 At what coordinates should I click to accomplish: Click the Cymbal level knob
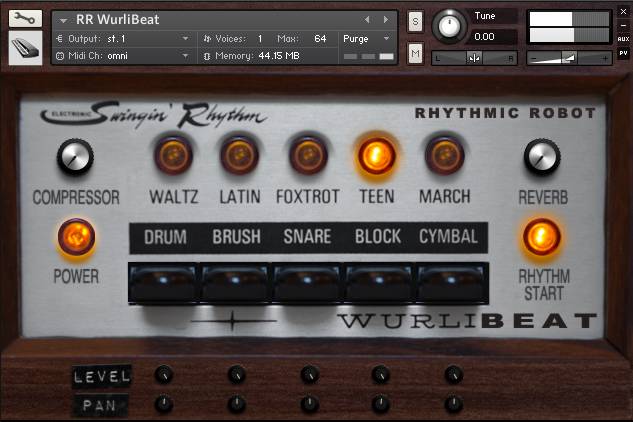tap(454, 375)
